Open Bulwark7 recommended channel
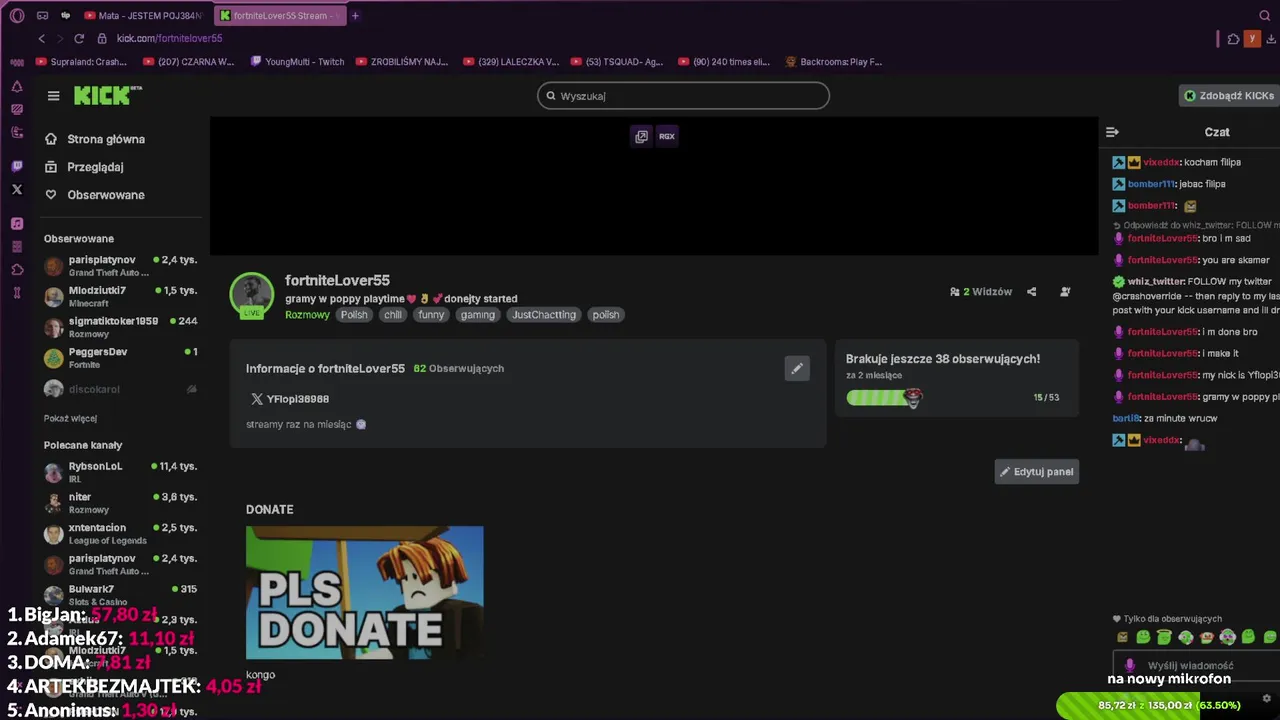The width and height of the screenshot is (1280, 720). pos(121,595)
